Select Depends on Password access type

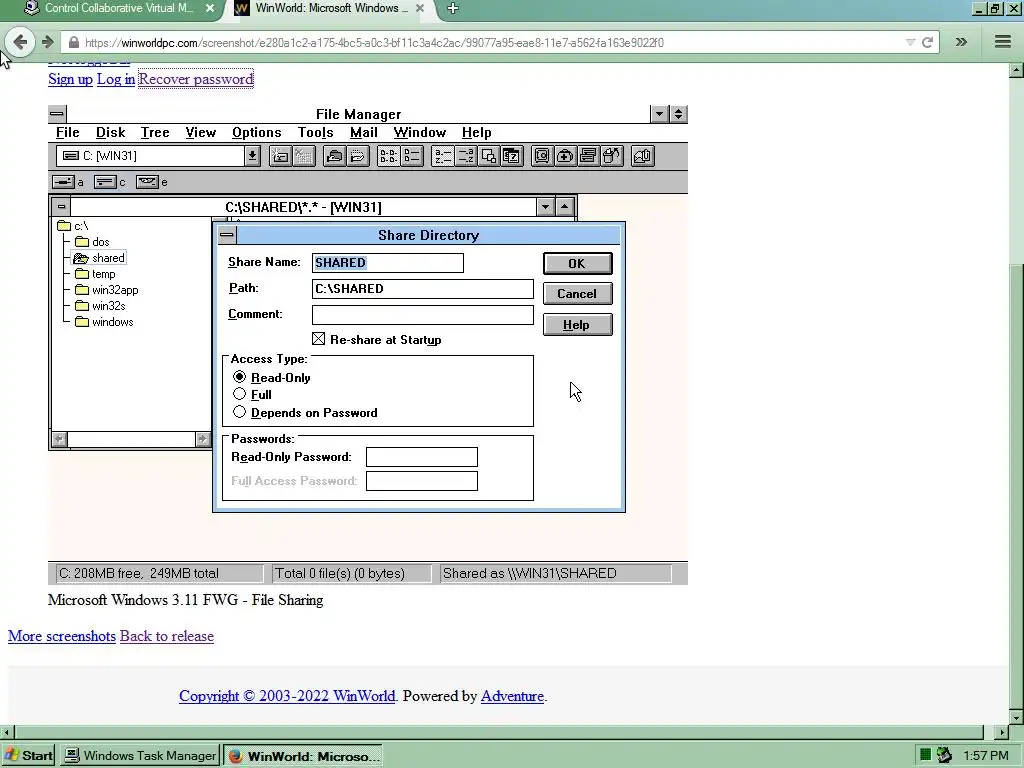click(x=240, y=412)
